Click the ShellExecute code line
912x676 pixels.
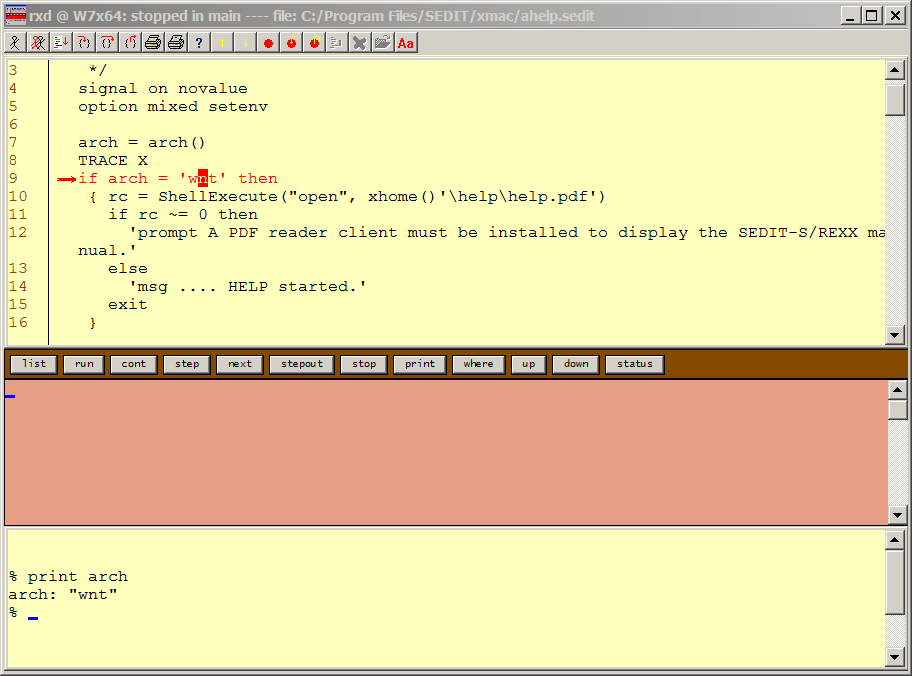pyautogui.click(x=348, y=197)
